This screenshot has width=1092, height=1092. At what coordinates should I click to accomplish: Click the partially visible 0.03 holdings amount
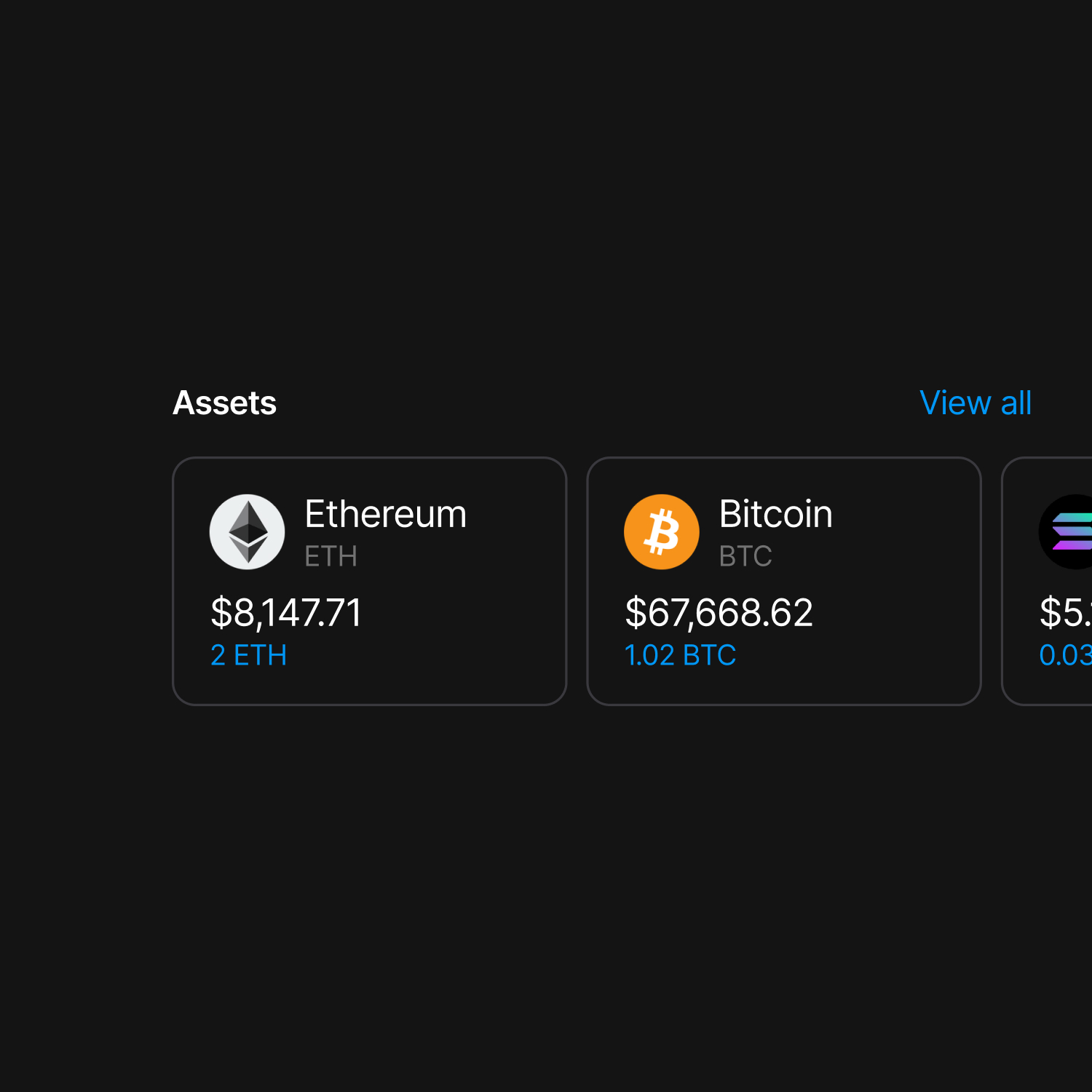point(1066,655)
